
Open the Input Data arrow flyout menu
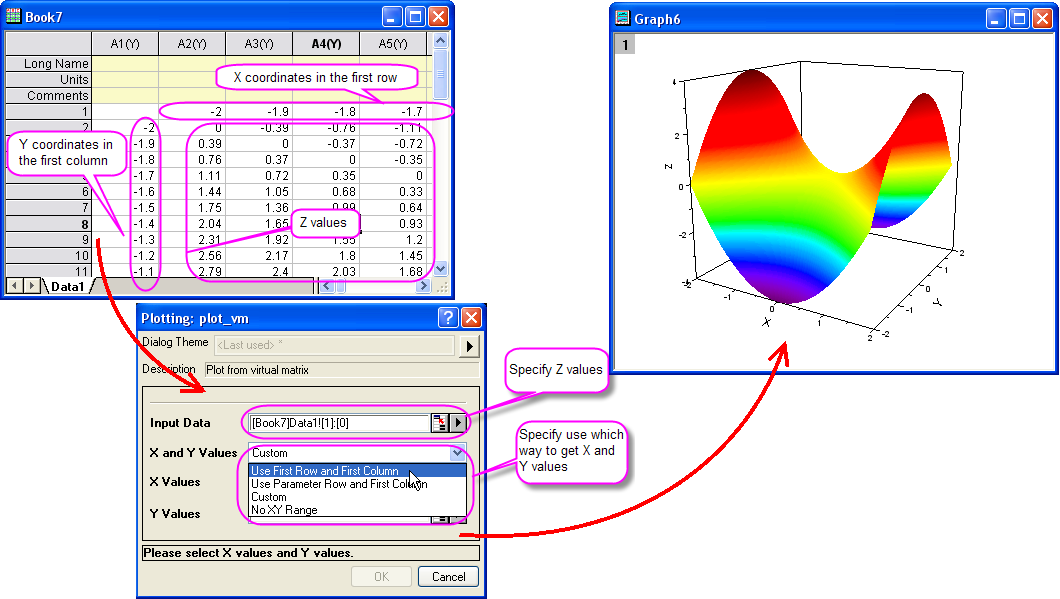pyautogui.click(x=458, y=423)
